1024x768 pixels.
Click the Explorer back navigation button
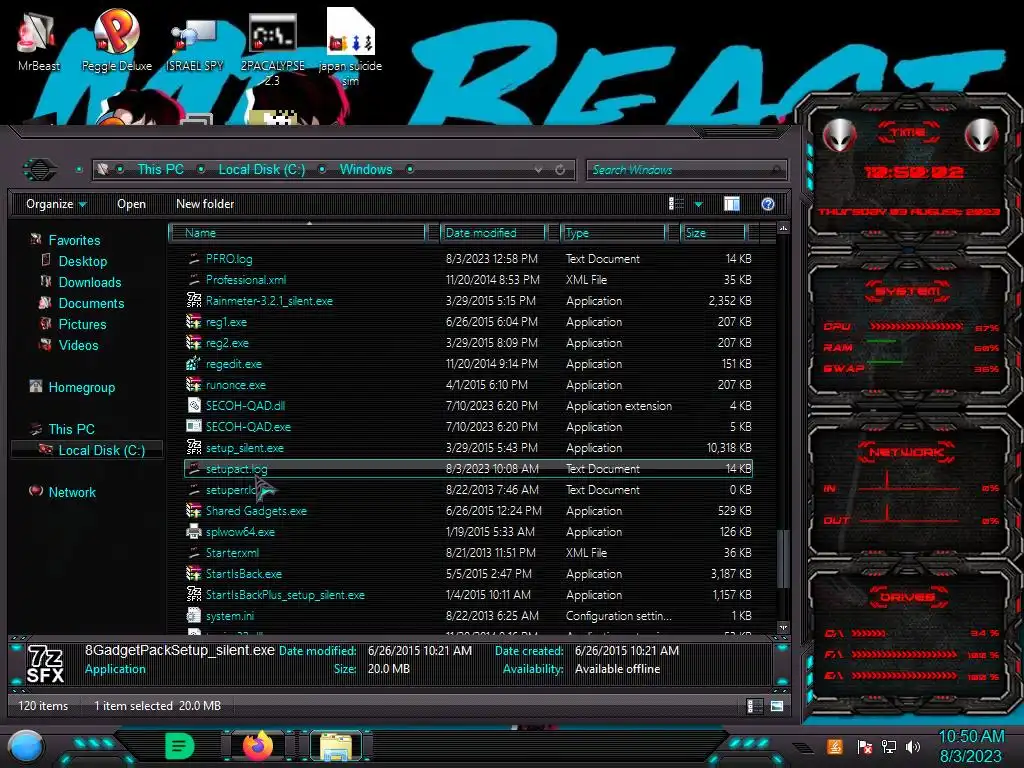click(40, 170)
